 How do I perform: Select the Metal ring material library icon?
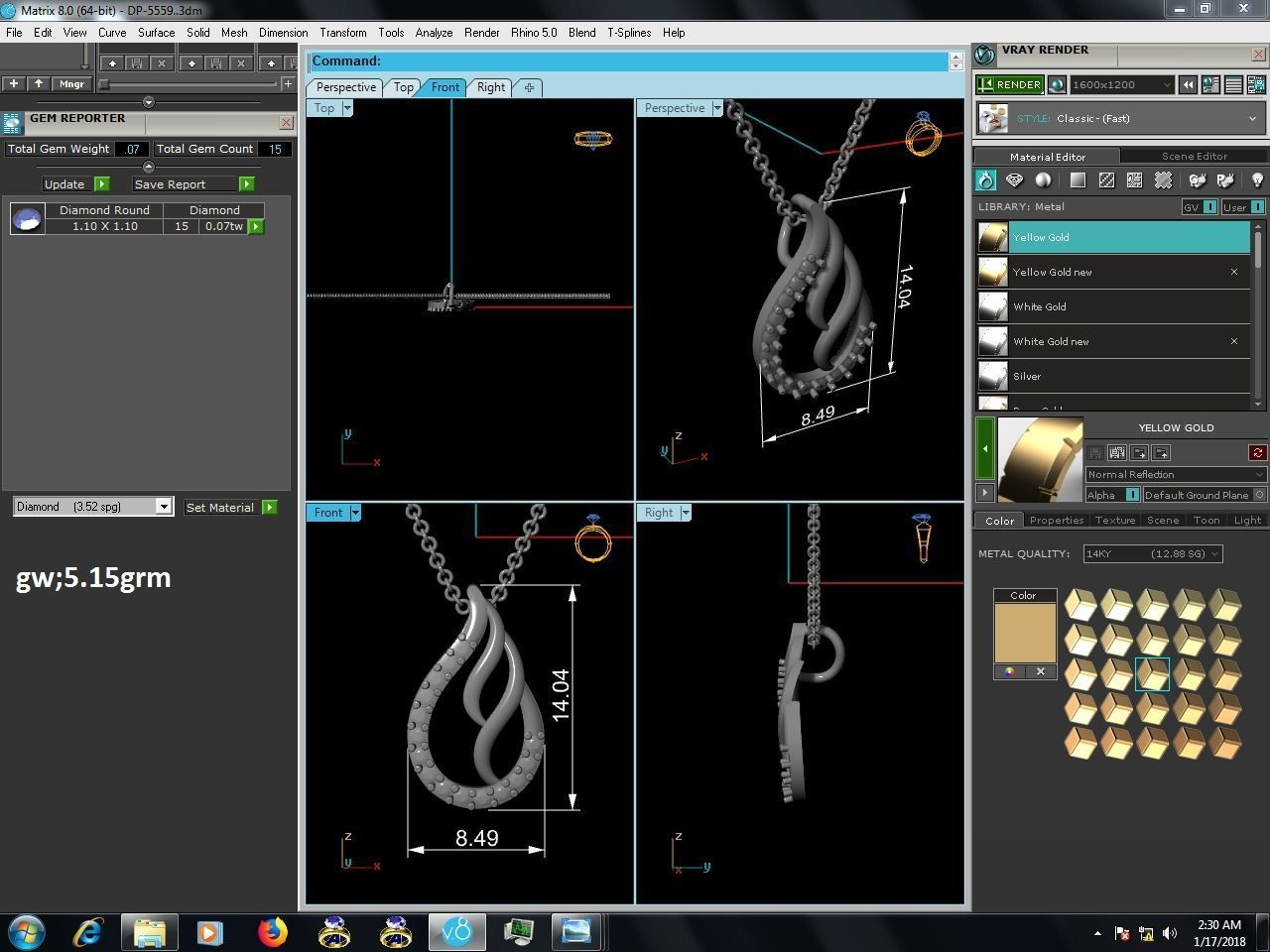pyautogui.click(x=985, y=179)
